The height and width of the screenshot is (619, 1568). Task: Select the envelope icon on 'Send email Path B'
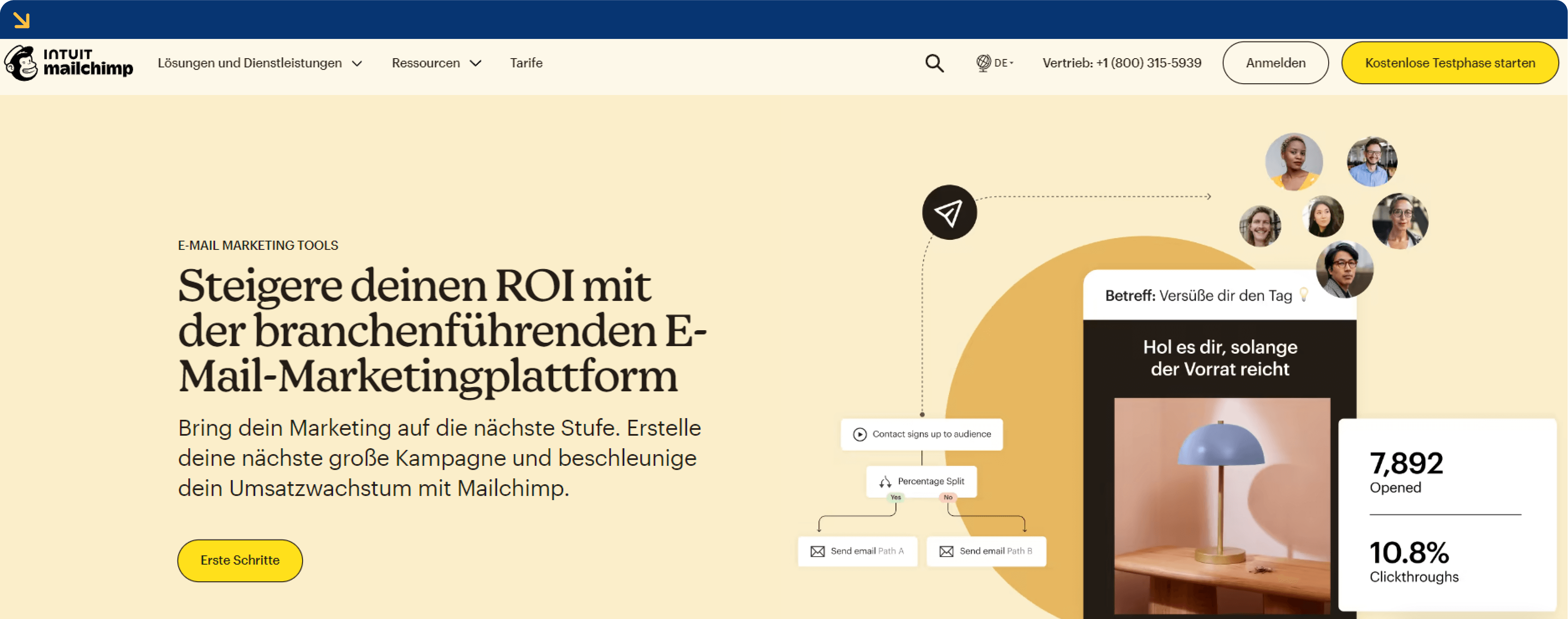pos(946,551)
